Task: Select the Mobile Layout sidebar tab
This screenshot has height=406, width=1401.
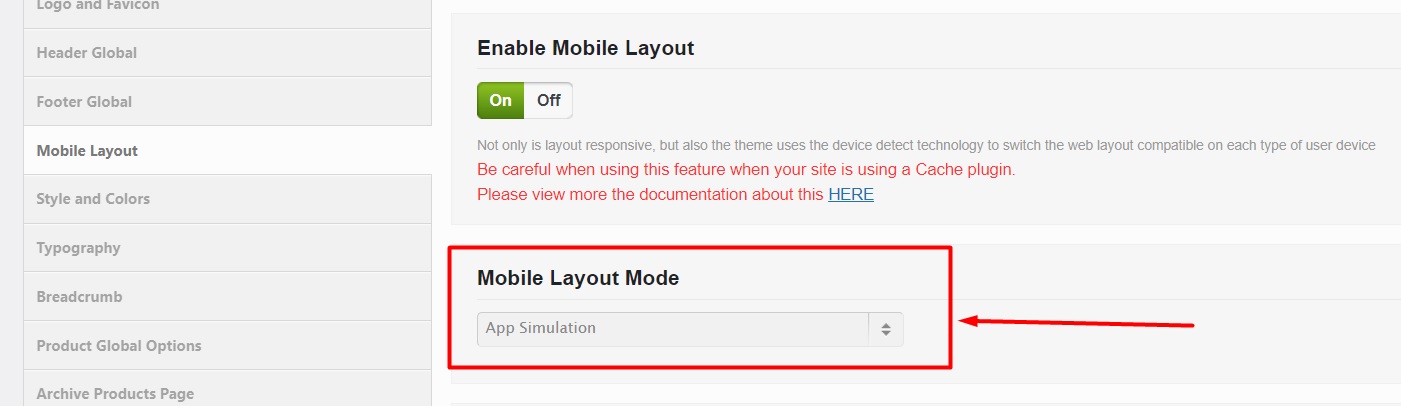Action: pos(87,150)
